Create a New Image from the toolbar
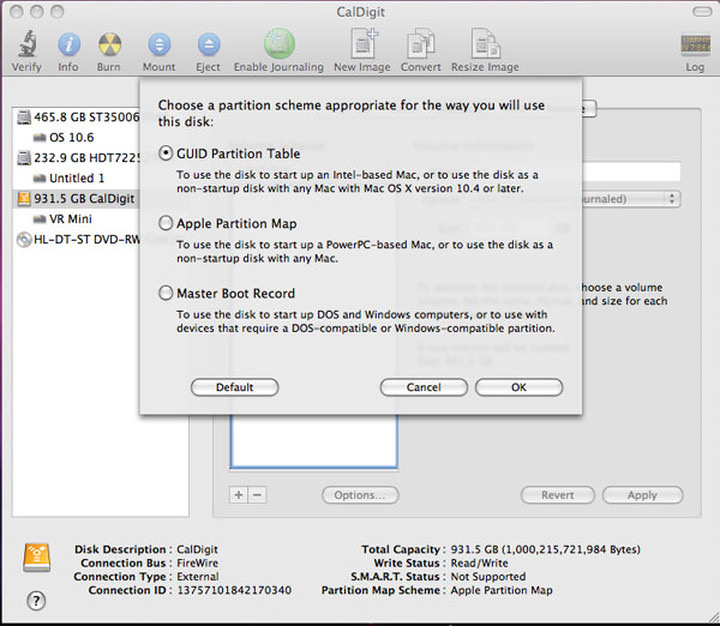The height and width of the screenshot is (626, 720). tap(361, 45)
